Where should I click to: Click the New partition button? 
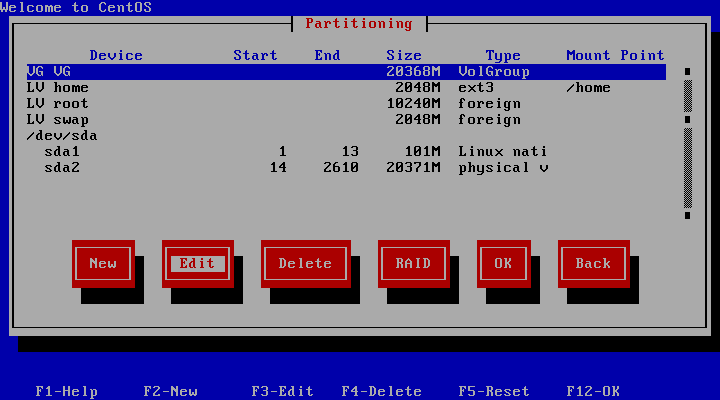tap(103, 264)
